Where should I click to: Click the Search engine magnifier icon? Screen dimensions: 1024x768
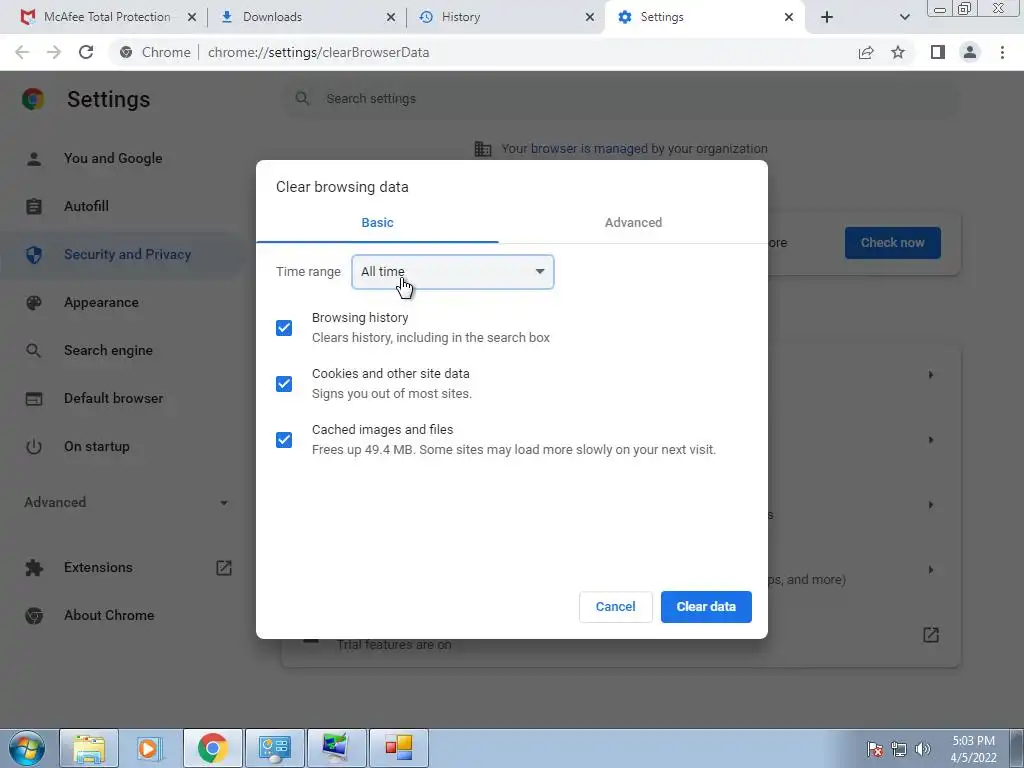pos(34,351)
